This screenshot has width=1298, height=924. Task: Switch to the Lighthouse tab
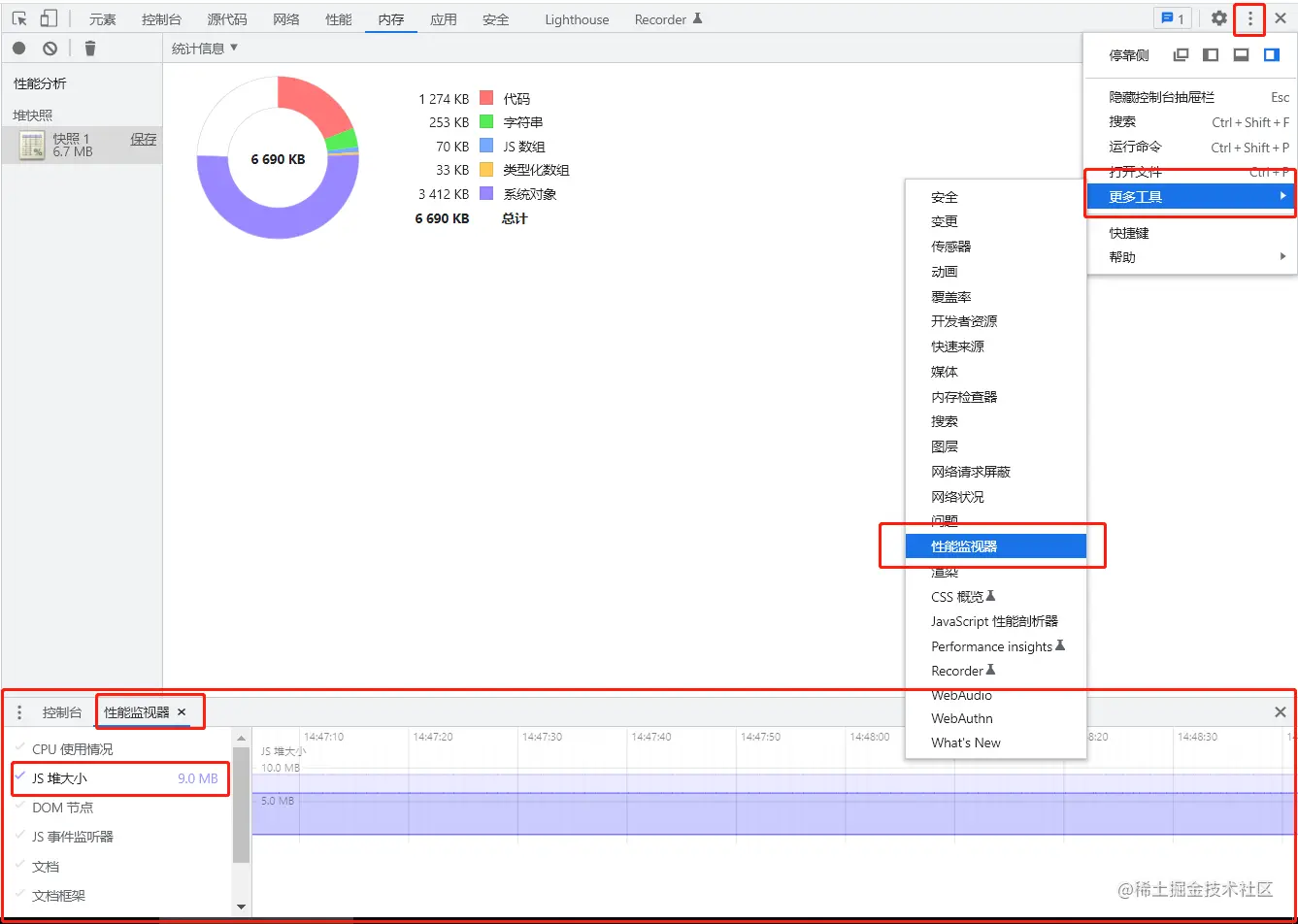tap(577, 19)
